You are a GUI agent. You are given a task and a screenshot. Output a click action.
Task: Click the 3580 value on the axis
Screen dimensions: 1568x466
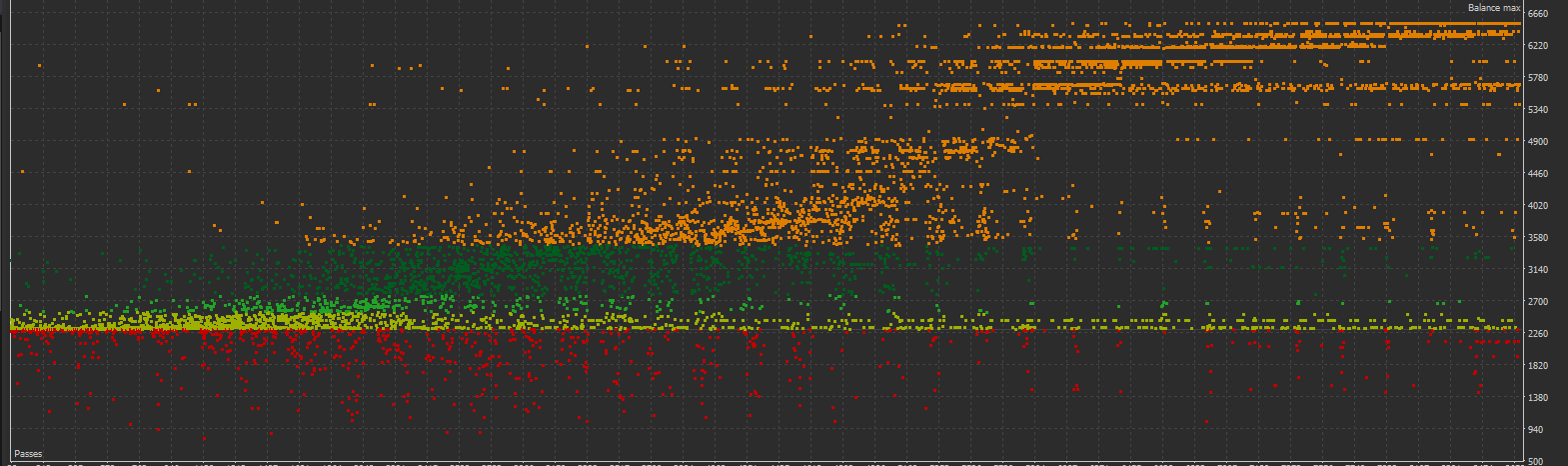tap(1538, 238)
